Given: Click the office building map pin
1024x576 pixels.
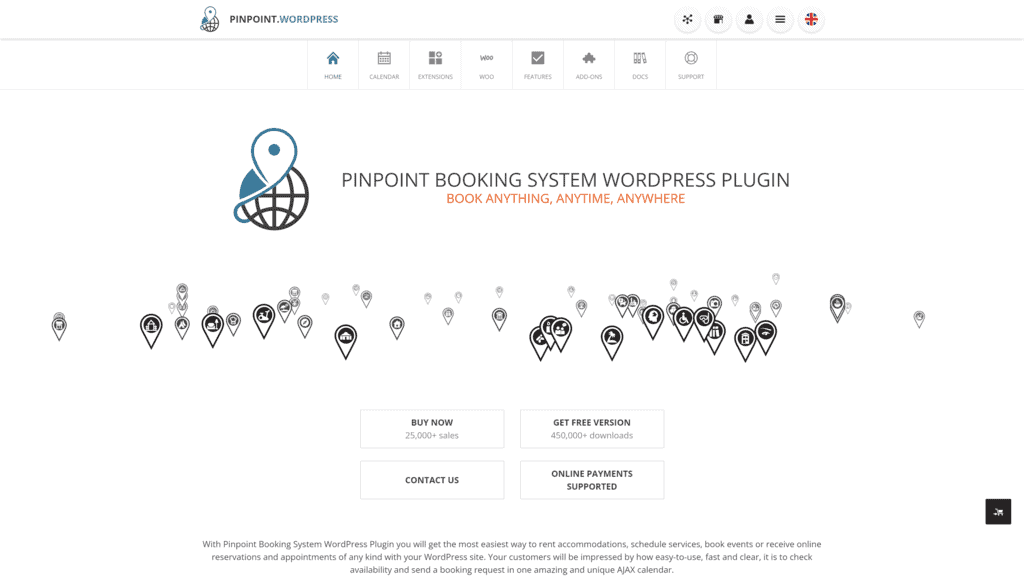Looking at the screenshot, I should click(x=744, y=344).
